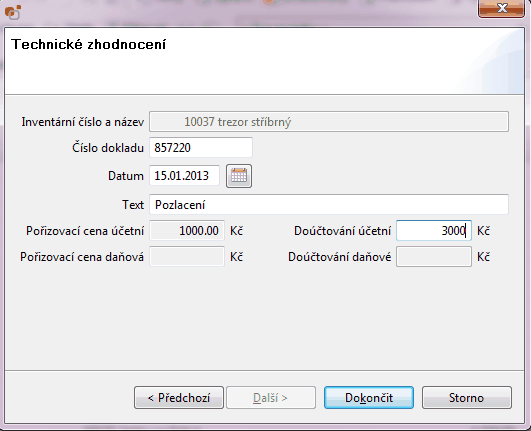
Task: Click the Inventární číslo a název field
Action: pyautogui.click(x=329, y=122)
